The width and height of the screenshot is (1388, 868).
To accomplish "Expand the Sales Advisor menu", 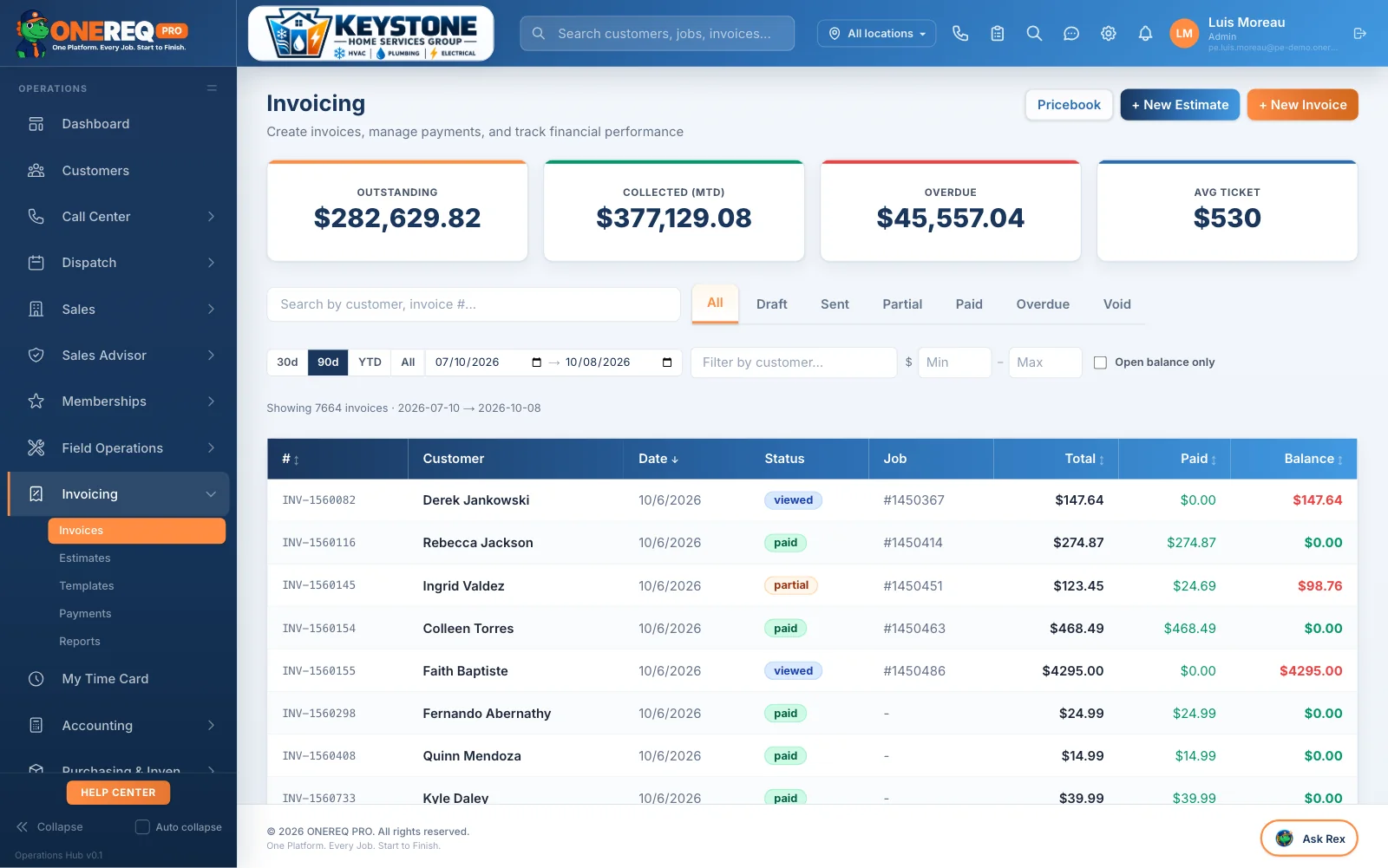I will (120, 356).
